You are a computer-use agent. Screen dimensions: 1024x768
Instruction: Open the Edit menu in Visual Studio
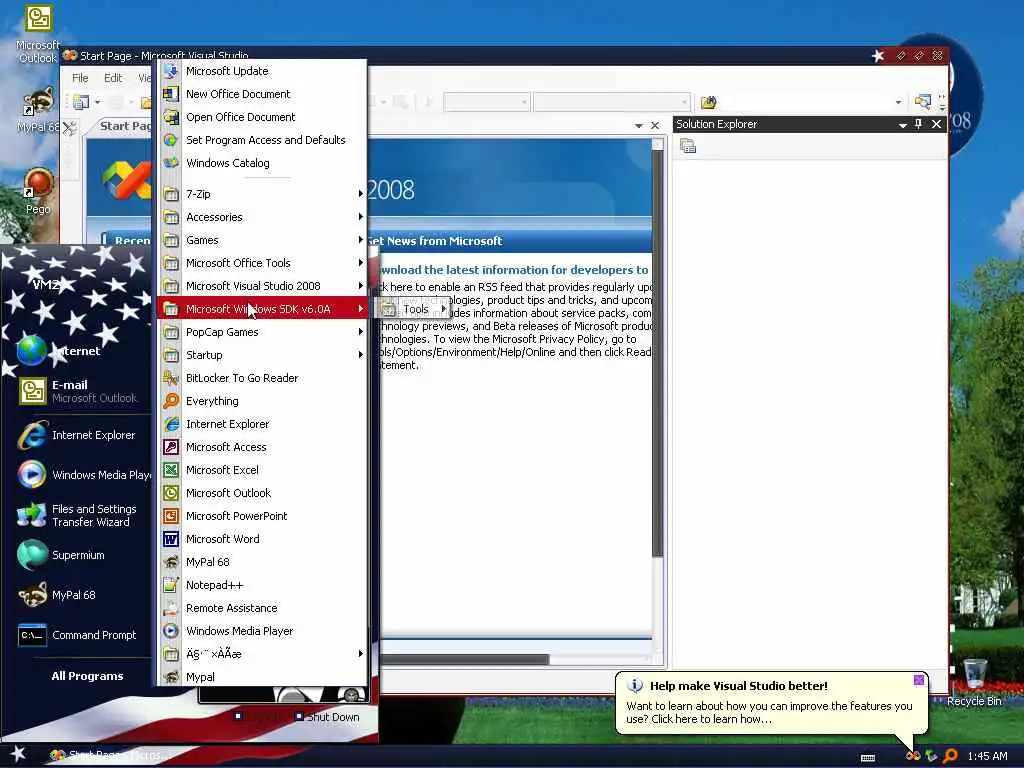coord(113,78)
